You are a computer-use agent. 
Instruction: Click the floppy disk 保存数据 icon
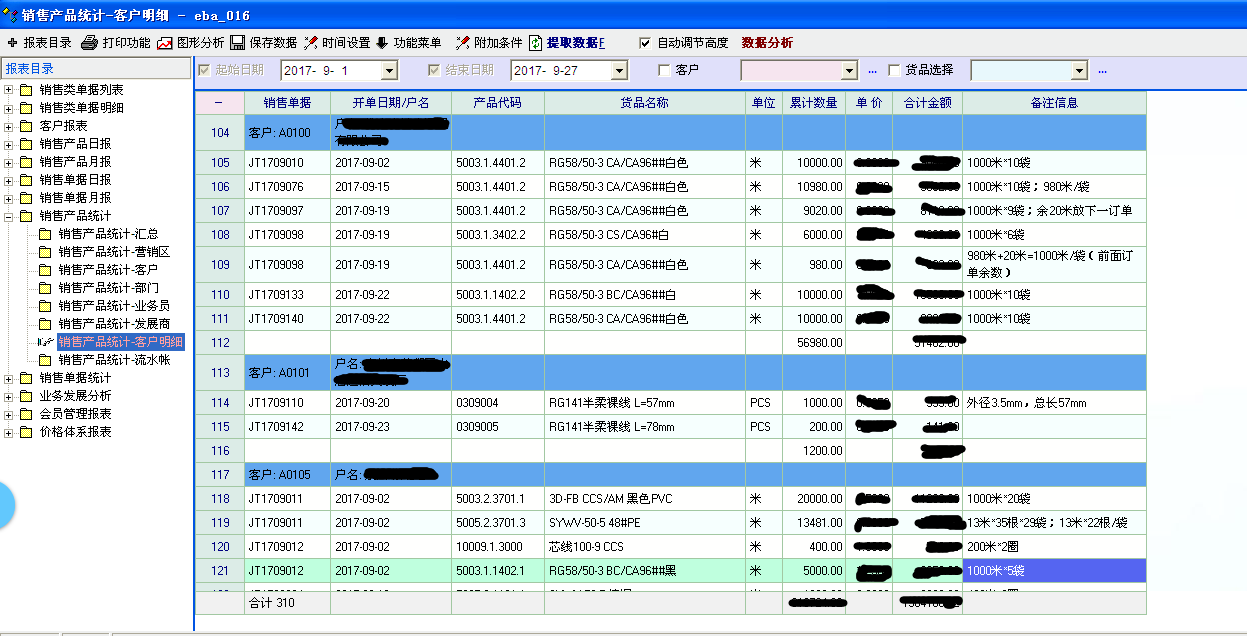[238, 43]
